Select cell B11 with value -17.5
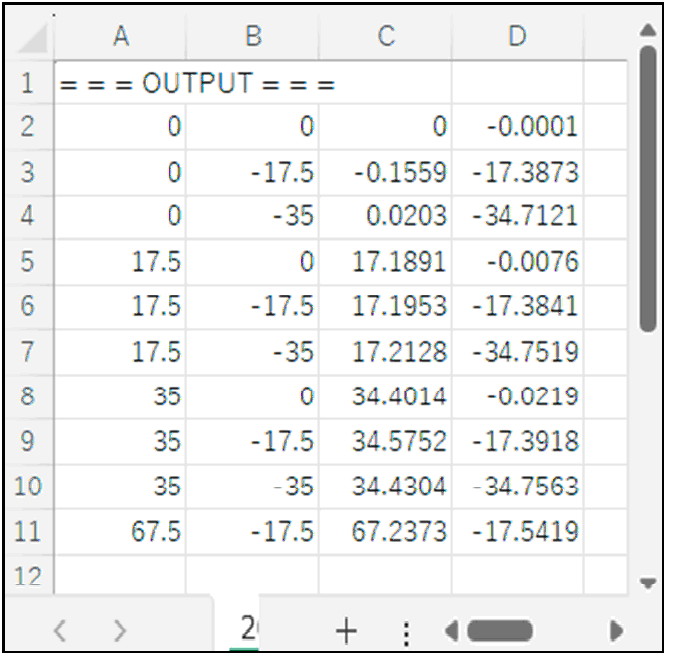The width and height of the screenshot is (673, 659). pyautogui.click(x=253, y=531)
